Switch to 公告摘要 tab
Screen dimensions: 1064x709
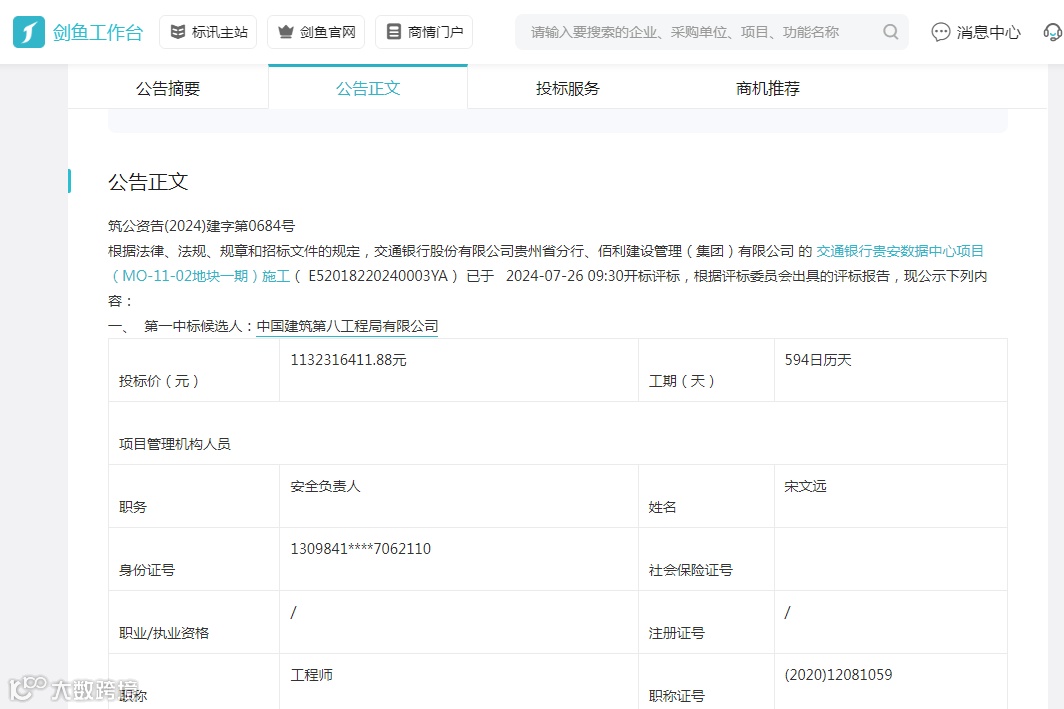[x=168, y=88]
